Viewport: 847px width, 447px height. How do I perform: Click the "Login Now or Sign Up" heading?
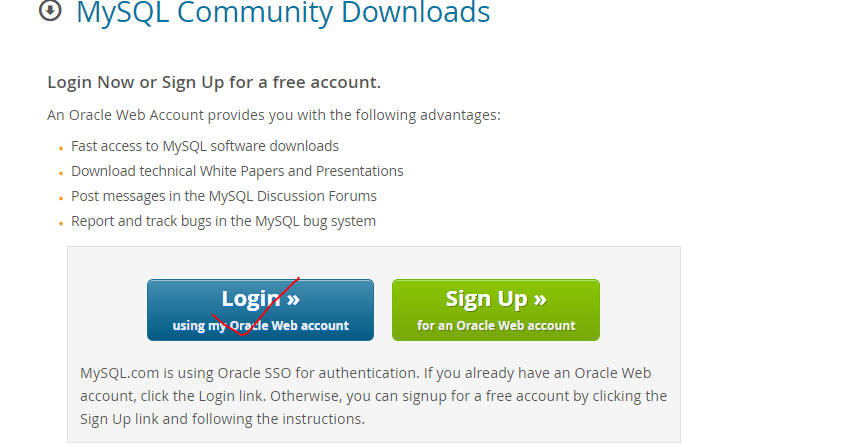pos(214,82)
